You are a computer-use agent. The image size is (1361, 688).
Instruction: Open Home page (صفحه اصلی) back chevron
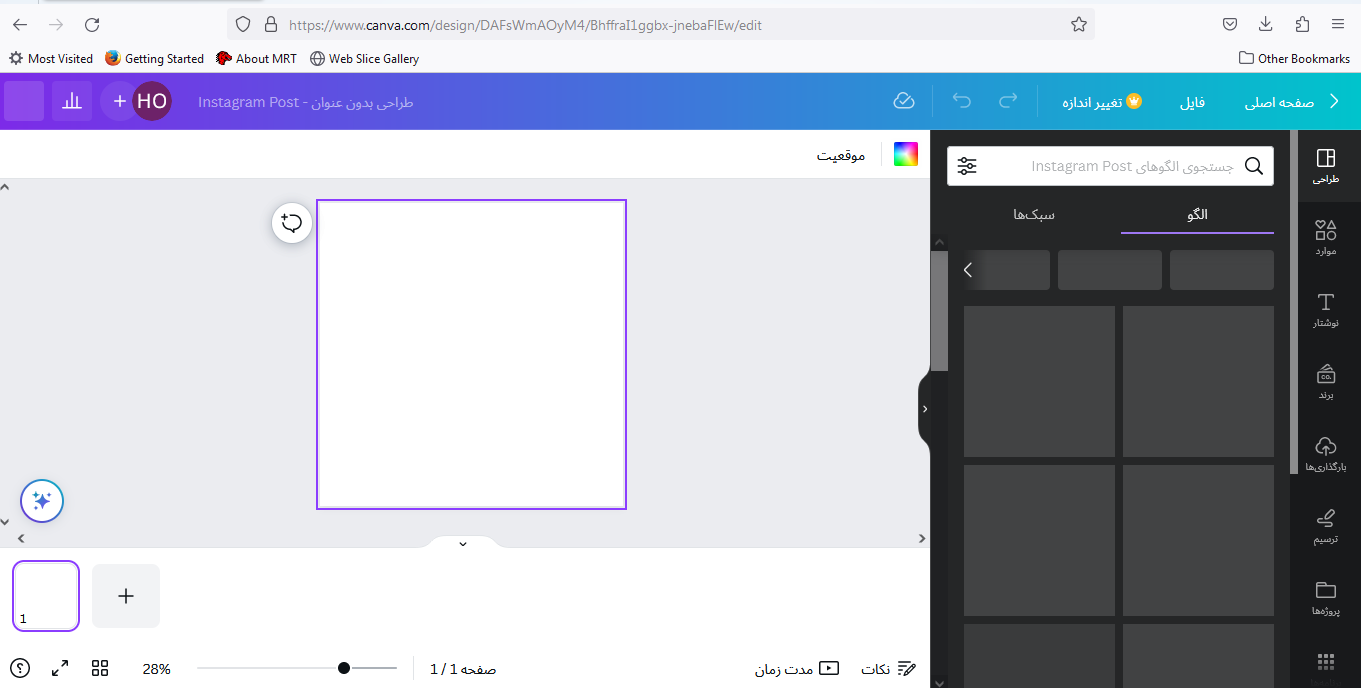1333,101
